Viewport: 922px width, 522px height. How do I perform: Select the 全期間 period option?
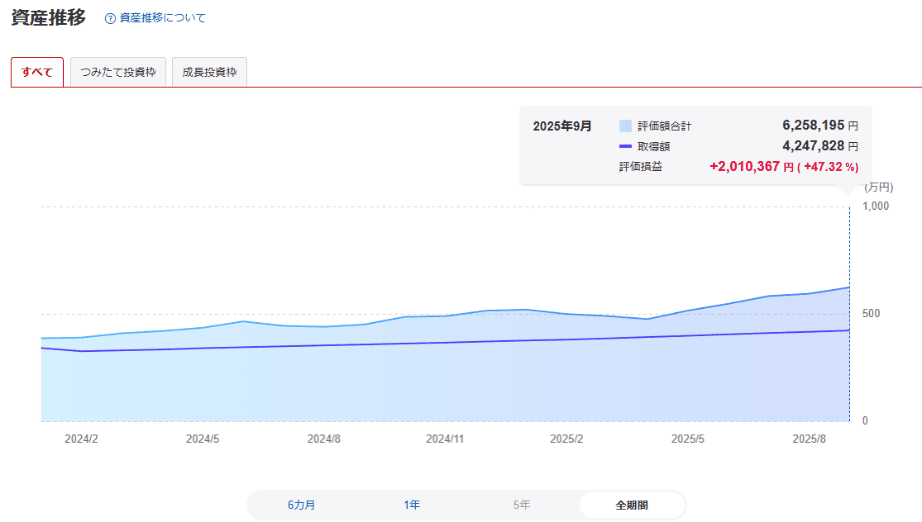click(x=632, y=505)
